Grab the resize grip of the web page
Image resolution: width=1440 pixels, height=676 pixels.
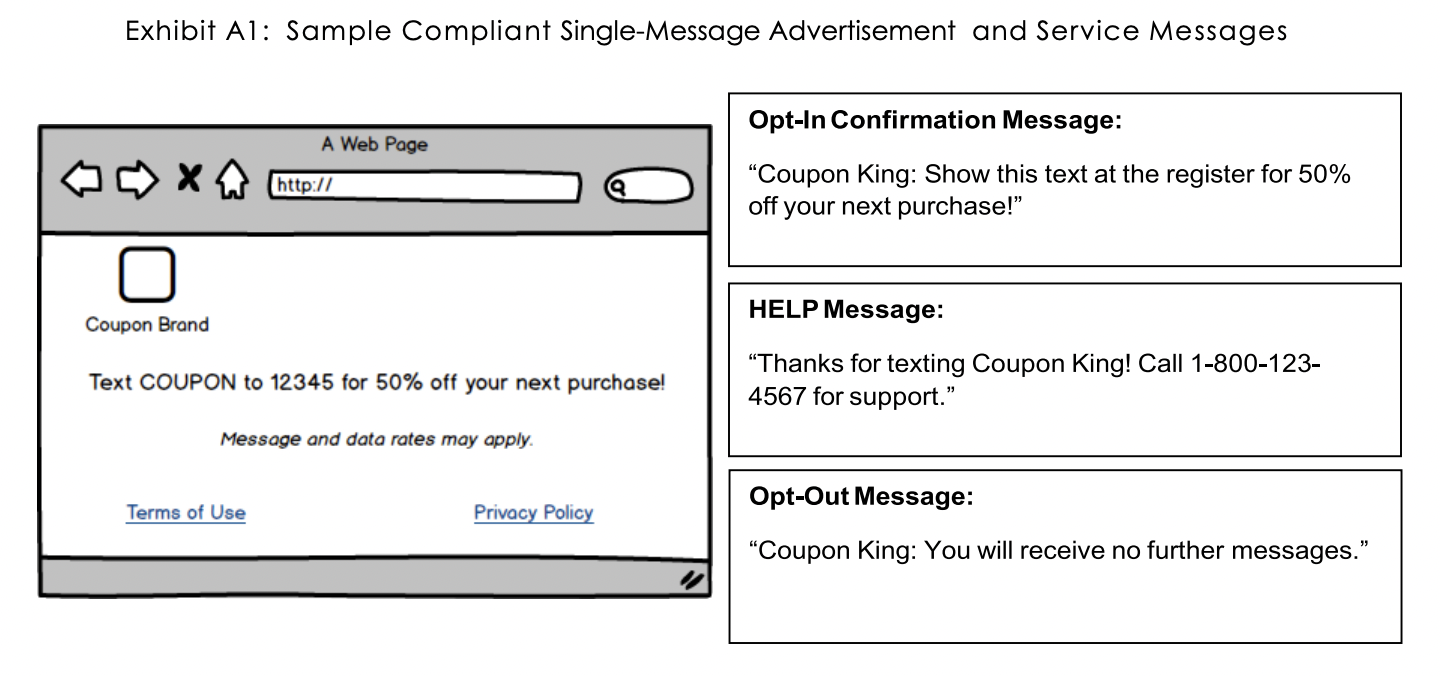[691, 579]
